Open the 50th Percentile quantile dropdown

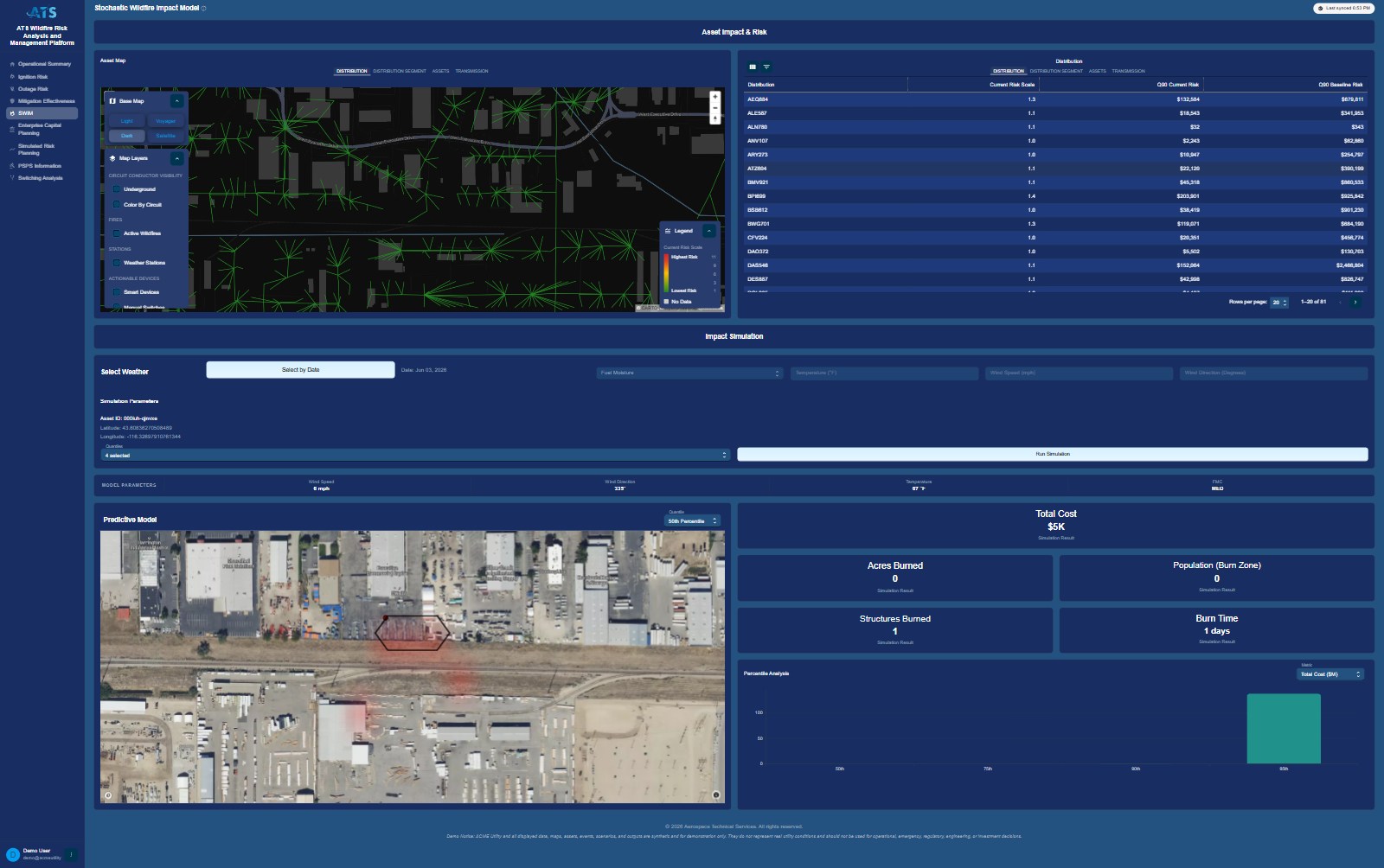point(692,521)
